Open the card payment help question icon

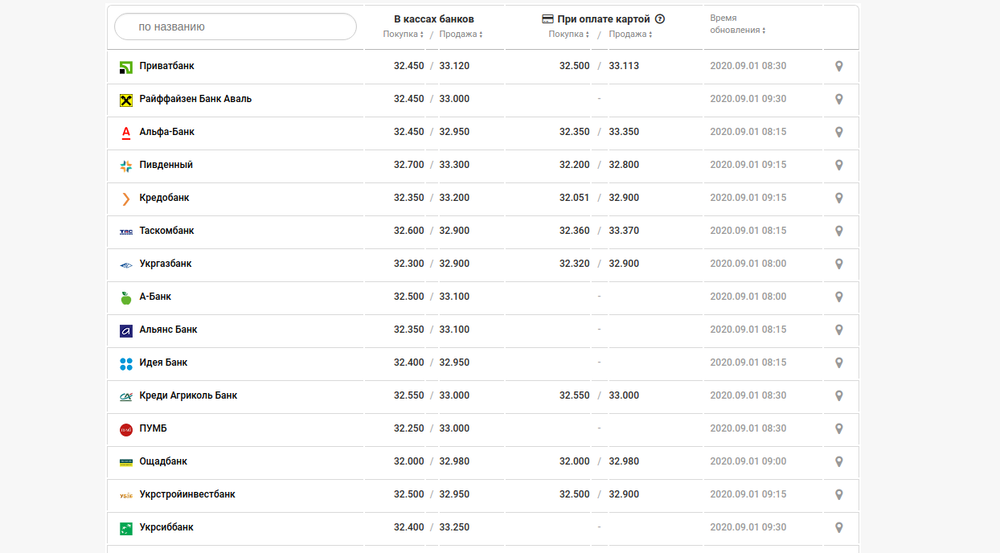[660, 19]
